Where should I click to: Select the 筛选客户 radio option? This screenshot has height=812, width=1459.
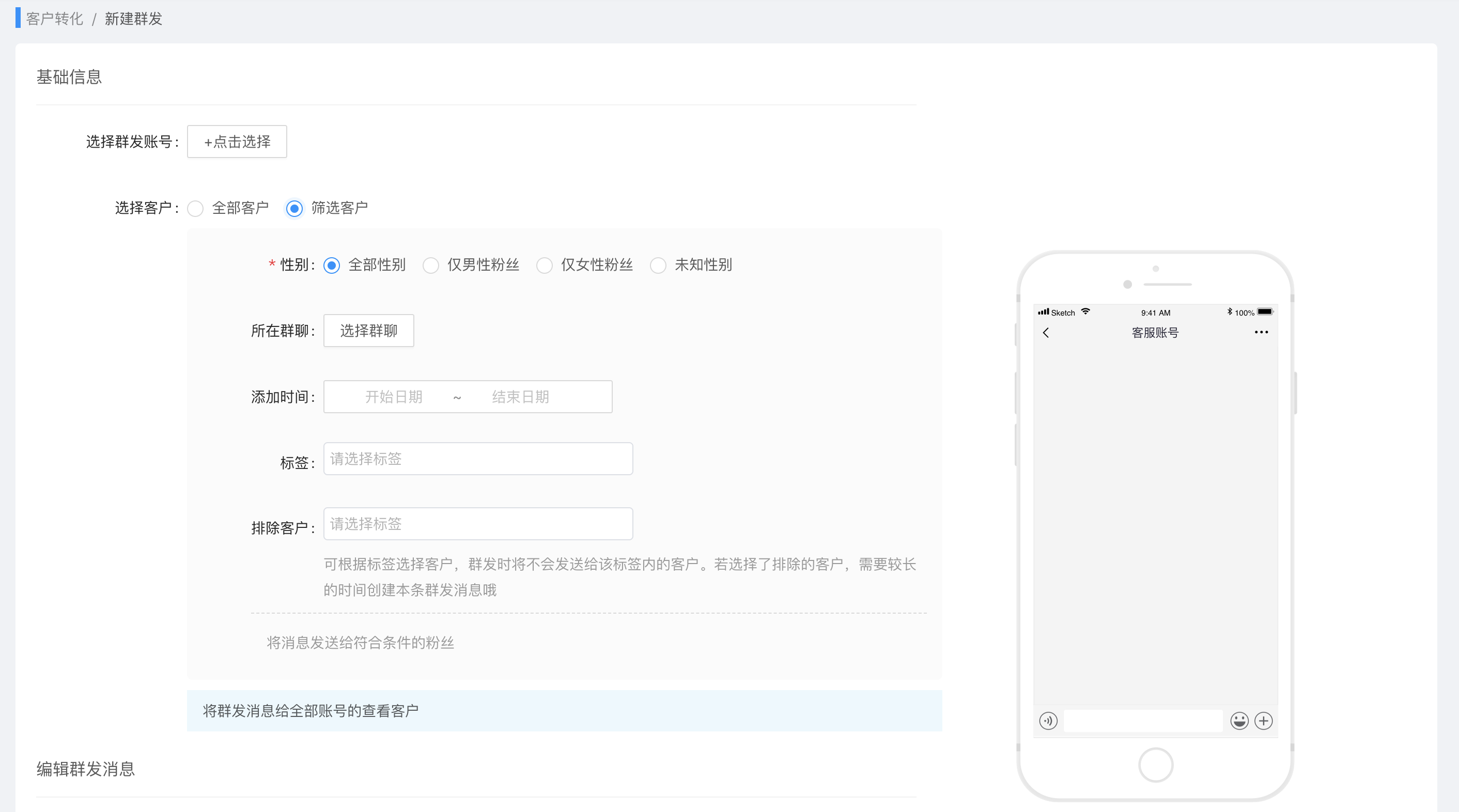[294, 208]
